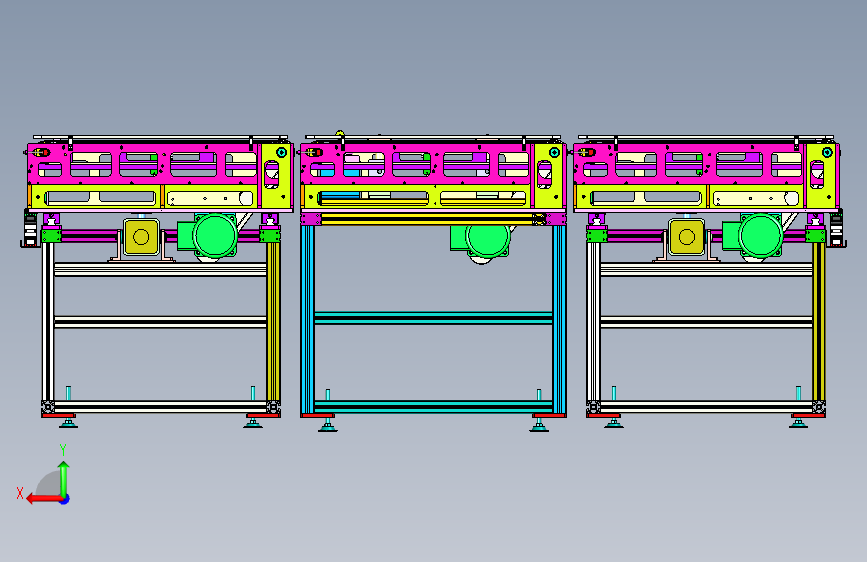Viewport: 867px width, 562px height.
Task: Click the blue Z axis ball on the triad
Action: (65, 499)
